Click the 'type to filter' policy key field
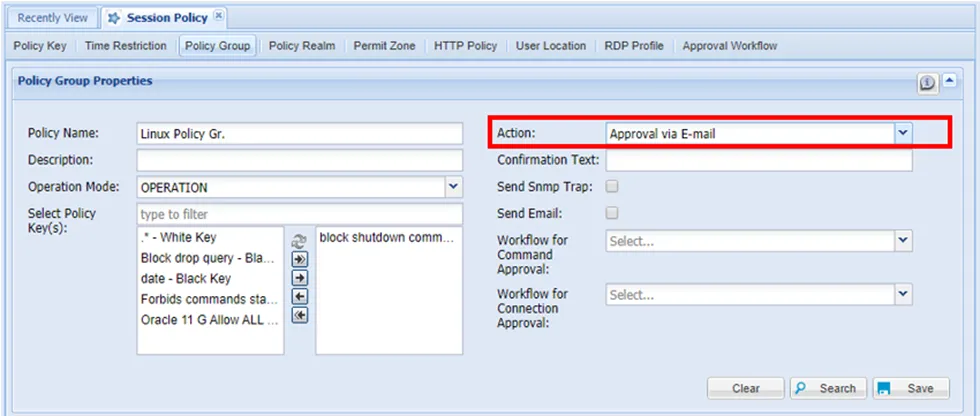The image size is (980, 416). [300, 214]
